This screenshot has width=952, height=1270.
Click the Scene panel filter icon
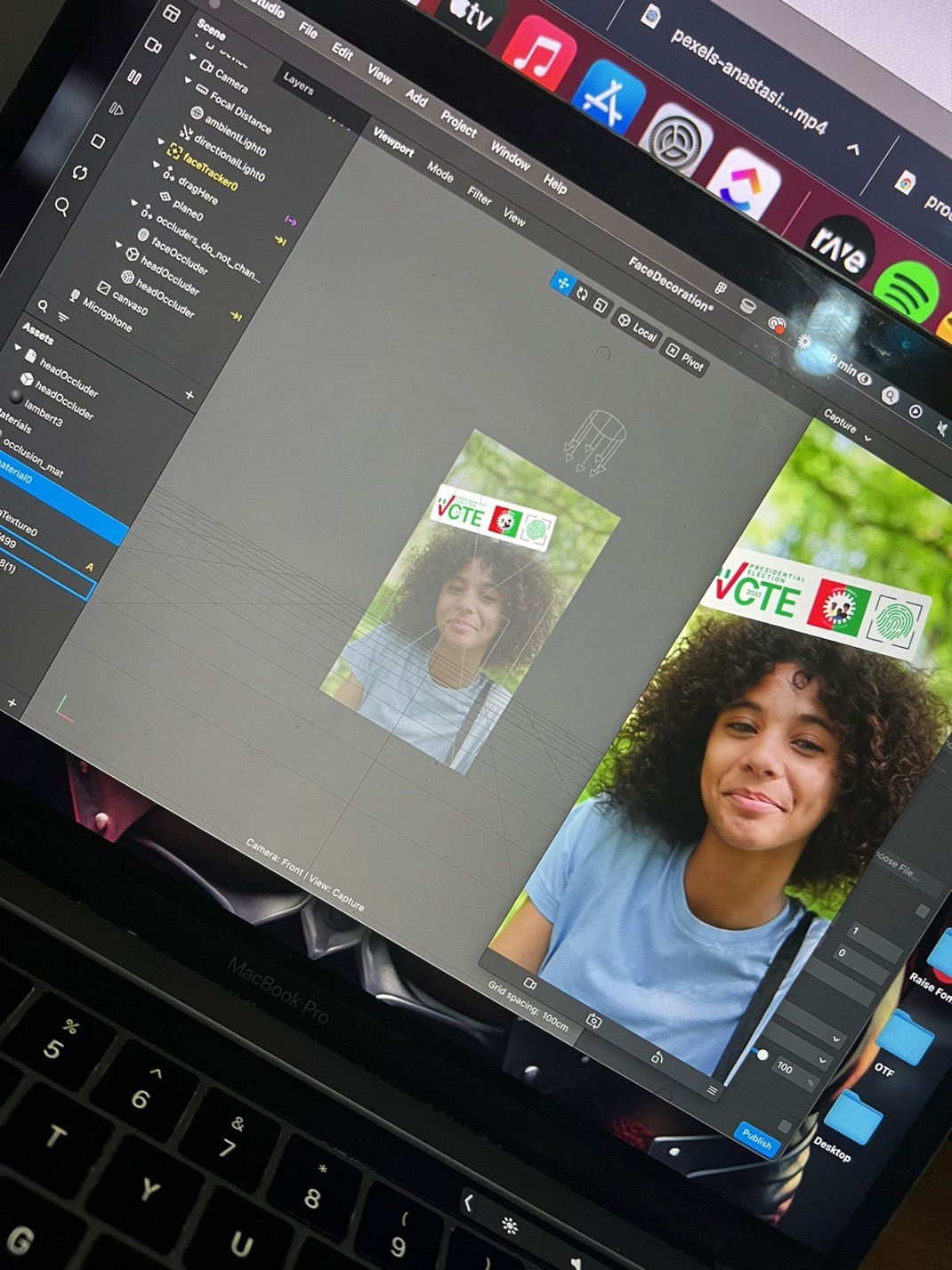[x=63, y=317]
